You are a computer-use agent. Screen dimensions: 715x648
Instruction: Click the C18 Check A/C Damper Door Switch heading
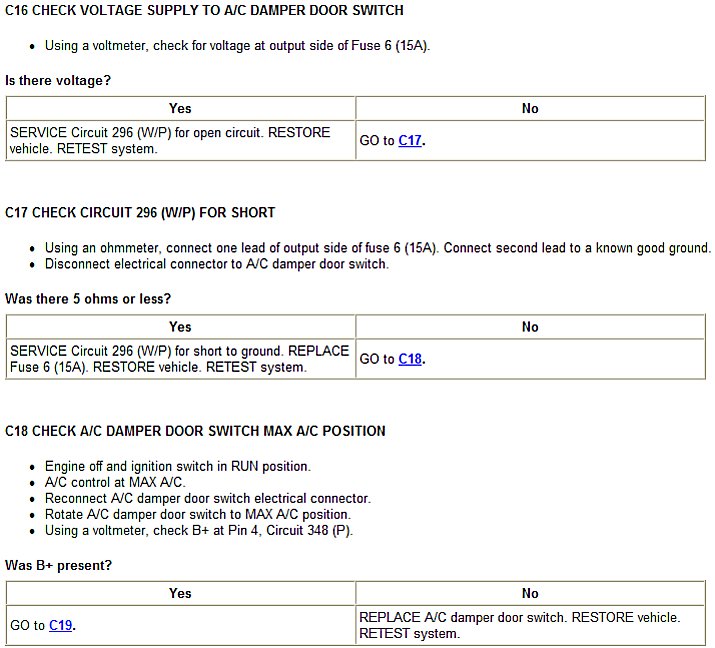tap(195, 431)
